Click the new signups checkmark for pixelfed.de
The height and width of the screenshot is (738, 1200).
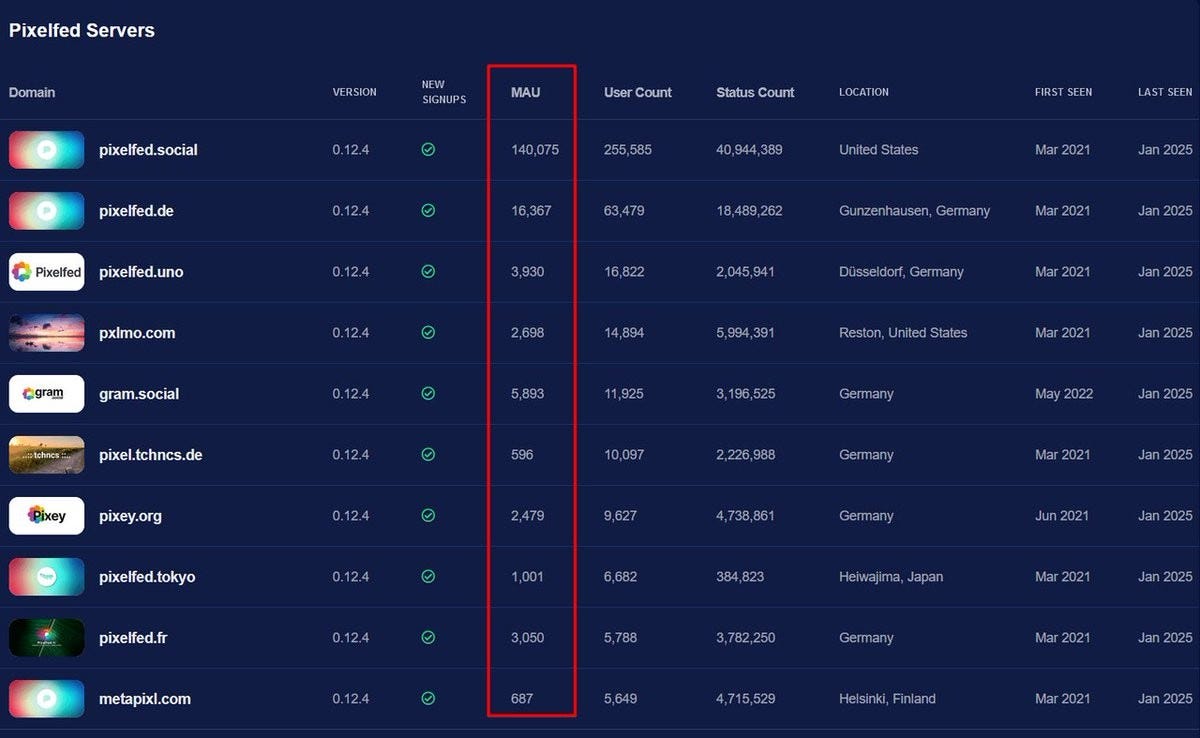coord(428,211)
